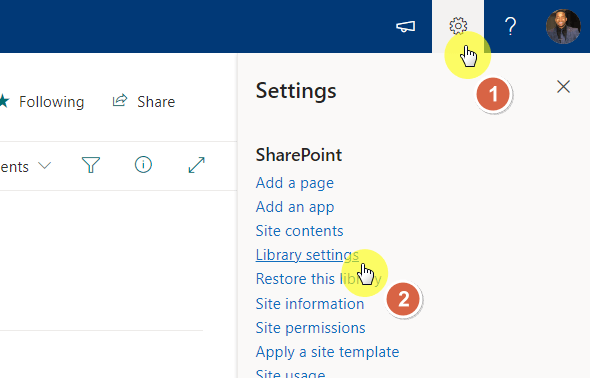This screenshot has height=378, width=590.
Task: Click the Following label text
Action: click(x=52, y=102)
